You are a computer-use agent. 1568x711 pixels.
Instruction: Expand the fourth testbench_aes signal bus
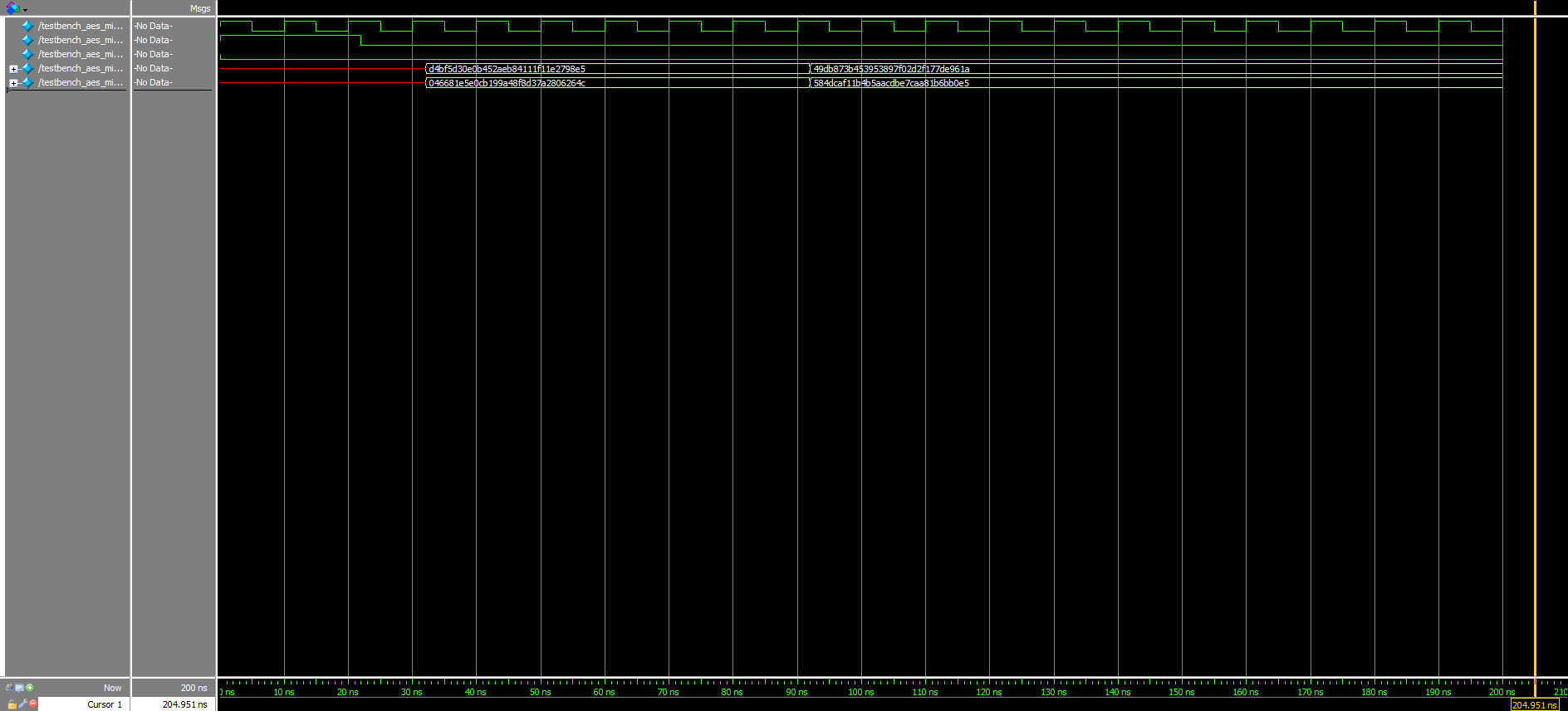tap(13, 69)
